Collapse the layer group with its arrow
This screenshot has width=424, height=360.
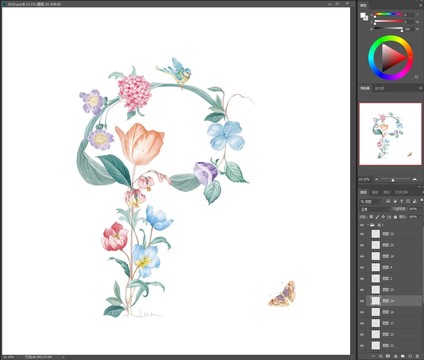coord(368,225)
